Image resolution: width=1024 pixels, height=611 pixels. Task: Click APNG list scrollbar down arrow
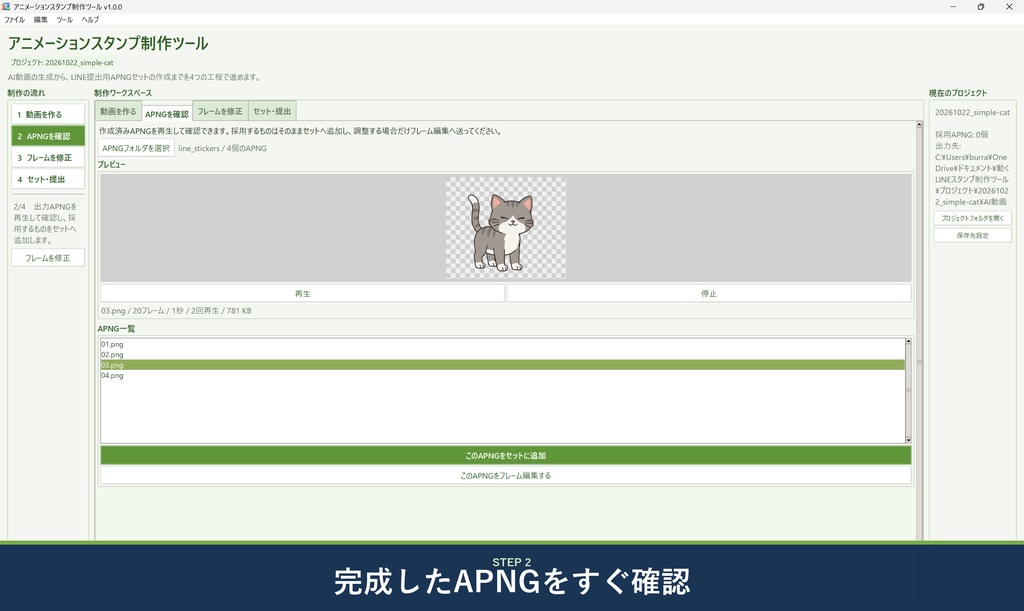[908, 440]
